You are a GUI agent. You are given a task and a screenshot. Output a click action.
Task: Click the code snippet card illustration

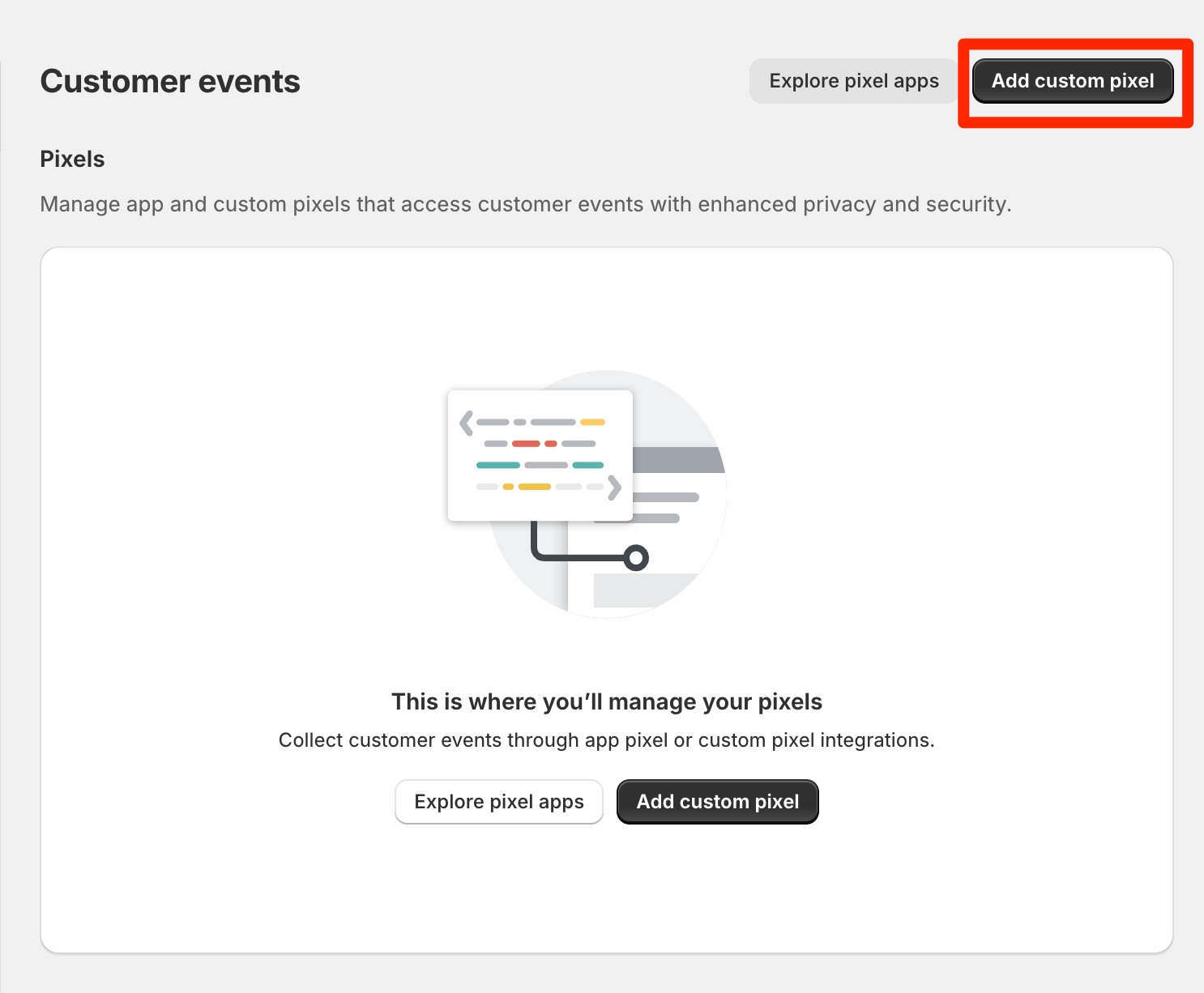click(540, 455)
